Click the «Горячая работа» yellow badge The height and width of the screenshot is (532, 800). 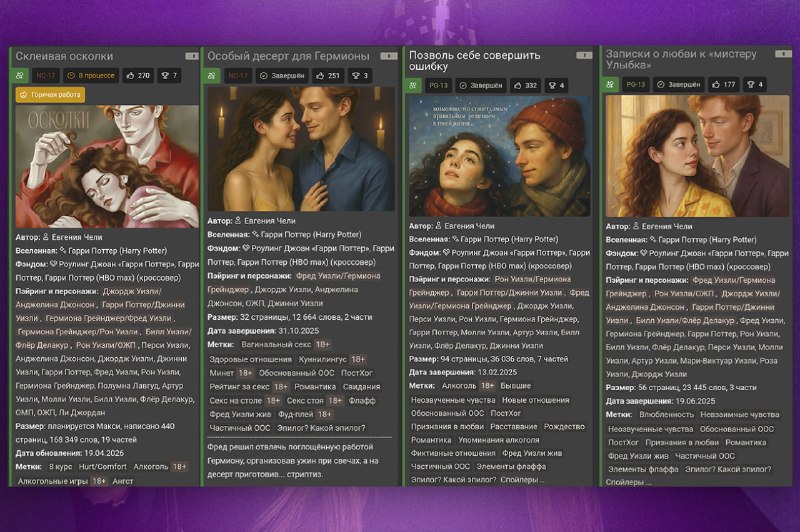click(x=51, y=94)
